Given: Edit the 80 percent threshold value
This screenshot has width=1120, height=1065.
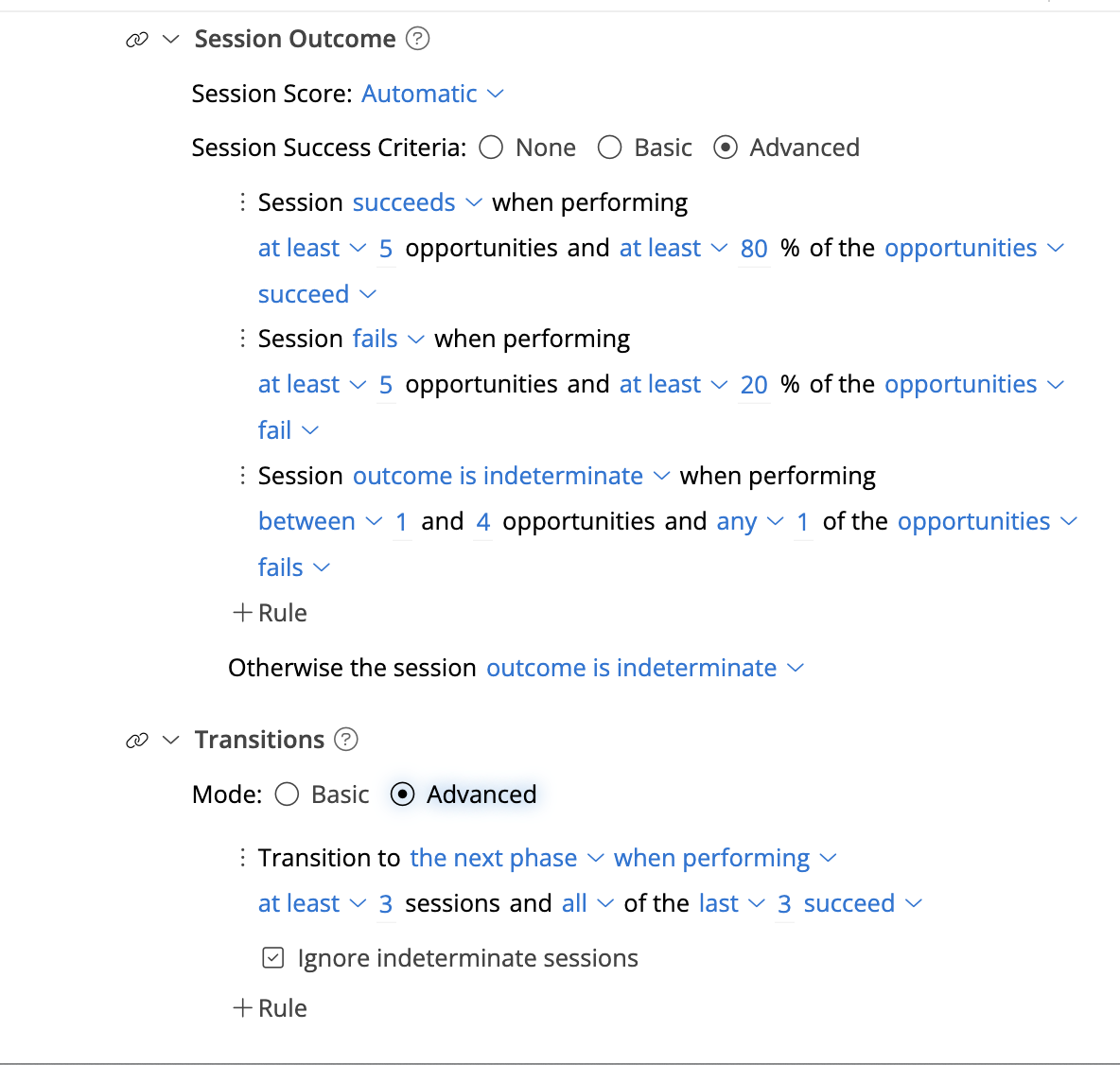Looking at the screenshot, I should pos(754,248).
